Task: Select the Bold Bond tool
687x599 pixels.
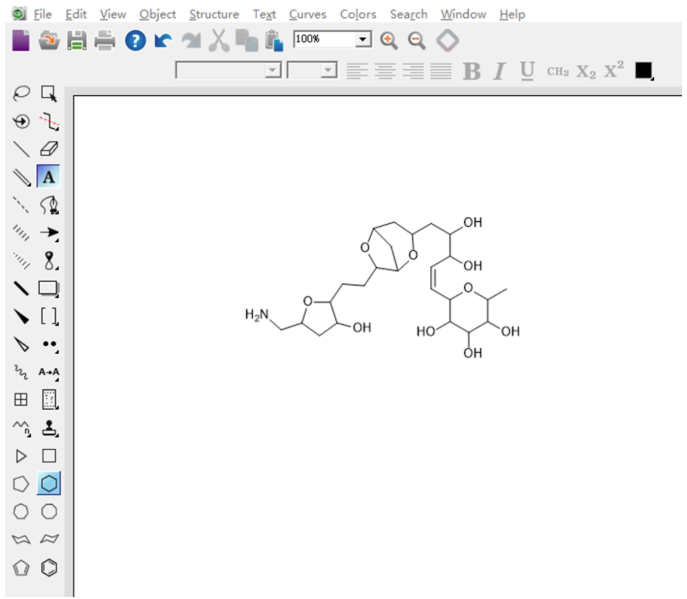Action: [21, 288]
